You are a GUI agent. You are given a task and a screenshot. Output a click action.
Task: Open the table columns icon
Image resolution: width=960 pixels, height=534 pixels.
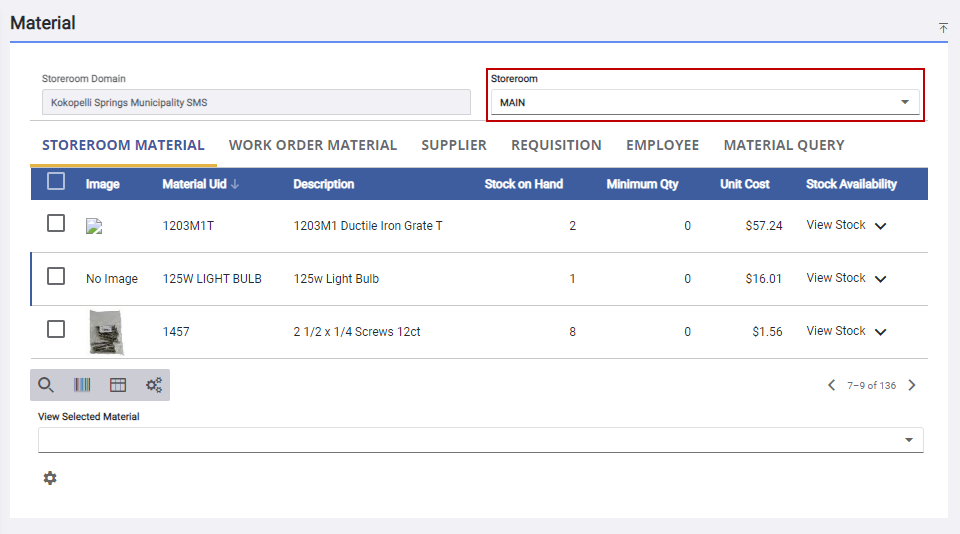pyautogui.click(x=118, y=385)
